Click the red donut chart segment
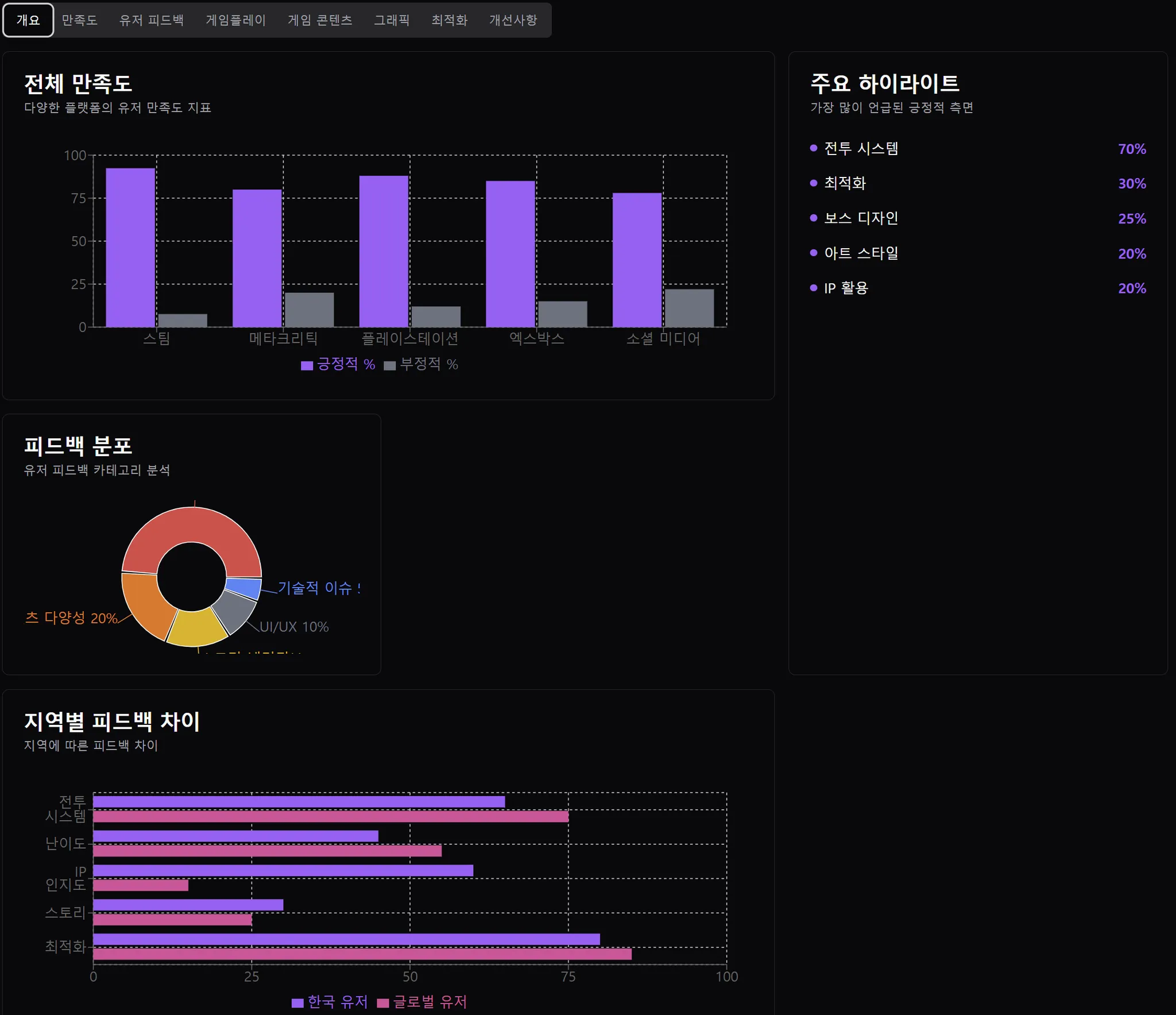 coord(192,524)
